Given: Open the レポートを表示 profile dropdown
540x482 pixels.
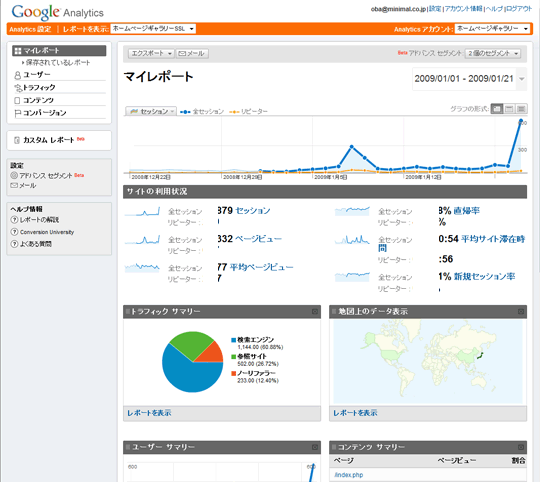Looking at the screenshot, I should tap(153, 29).
